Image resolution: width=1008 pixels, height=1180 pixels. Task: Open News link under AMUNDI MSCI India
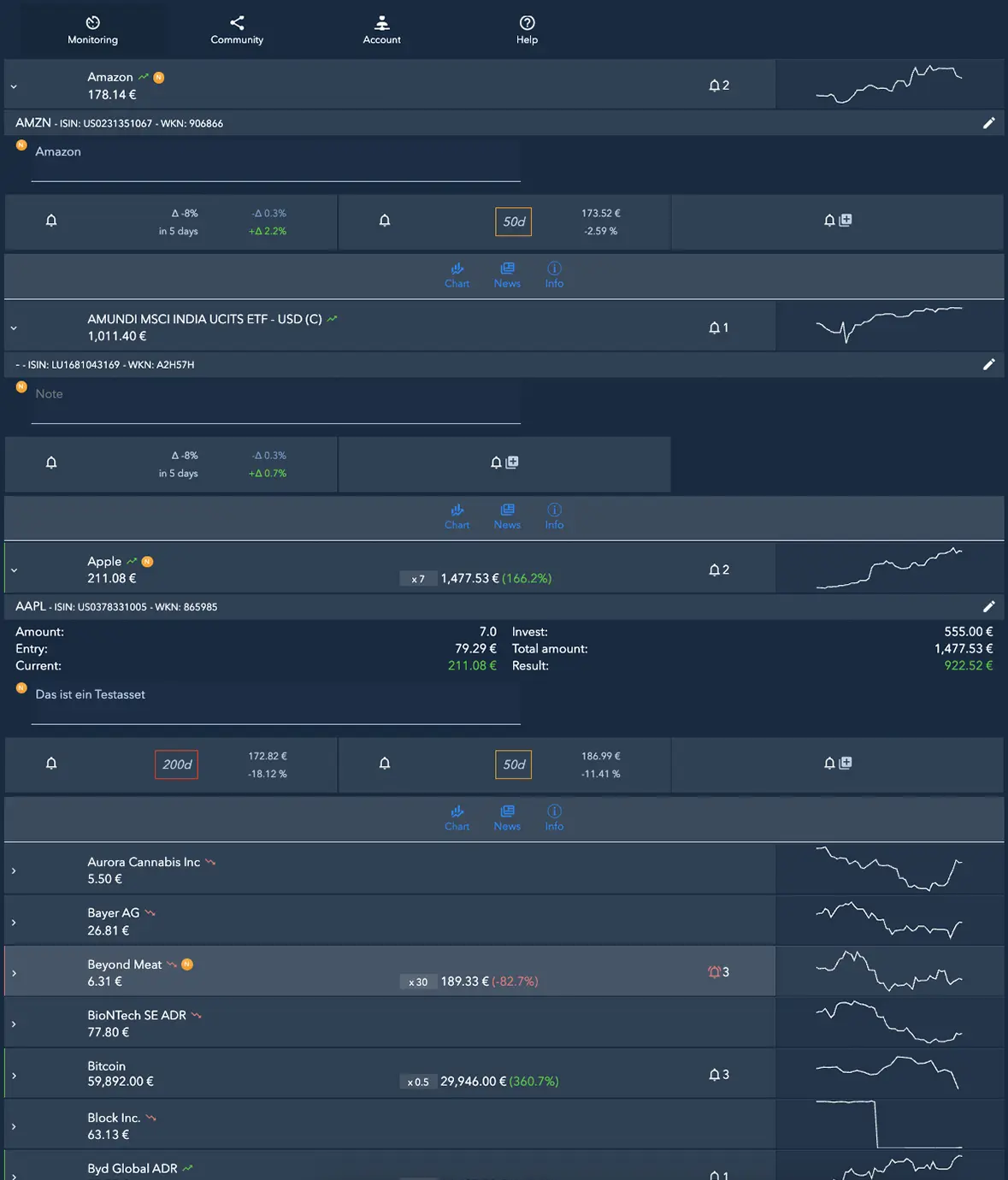point(507,516)
